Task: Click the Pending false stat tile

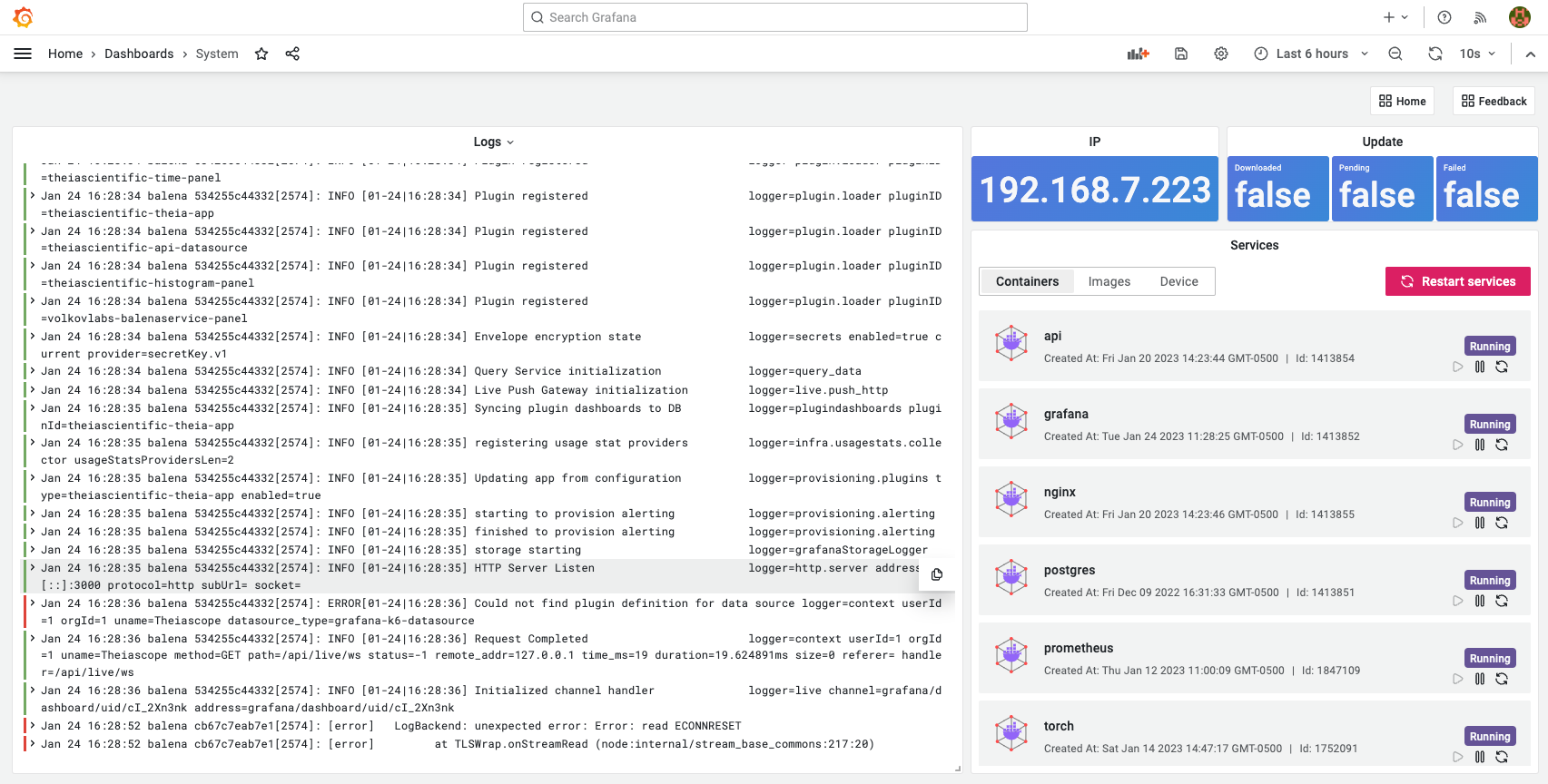Action: click(x=1383, y=189)
